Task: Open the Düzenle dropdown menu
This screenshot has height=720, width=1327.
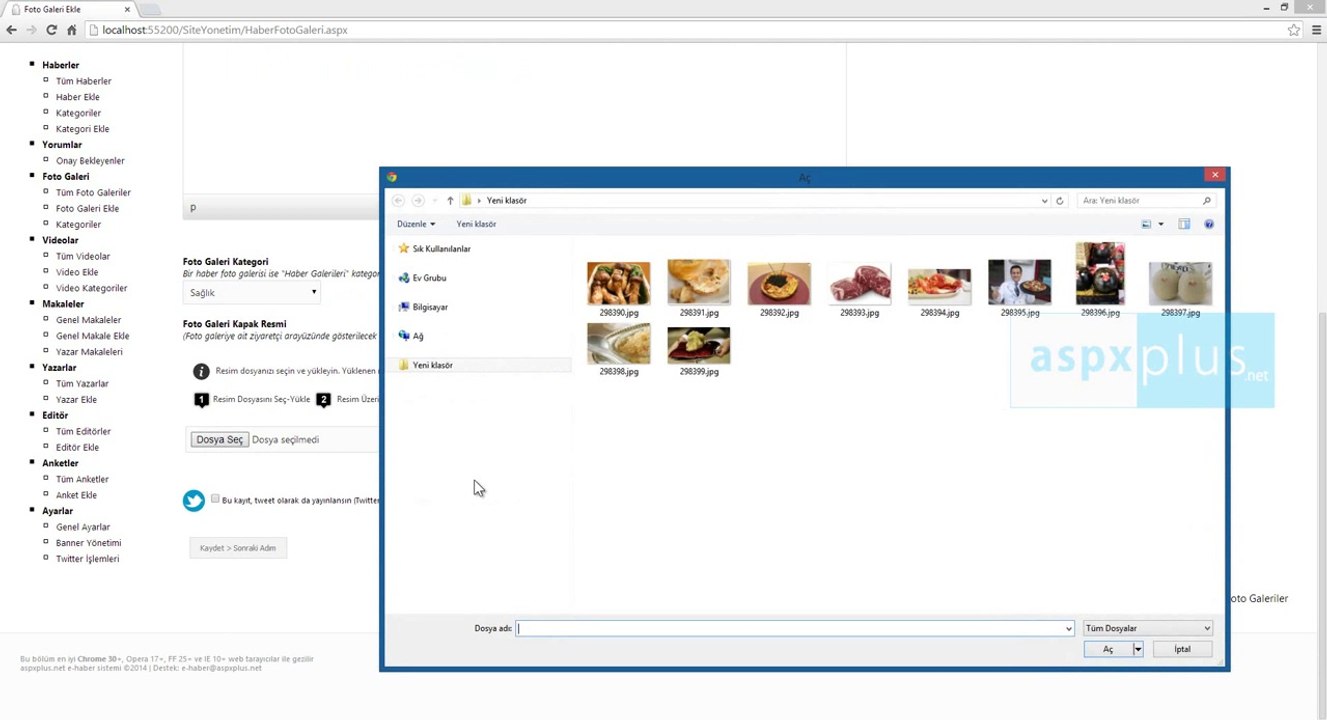Action: point(416,224)
